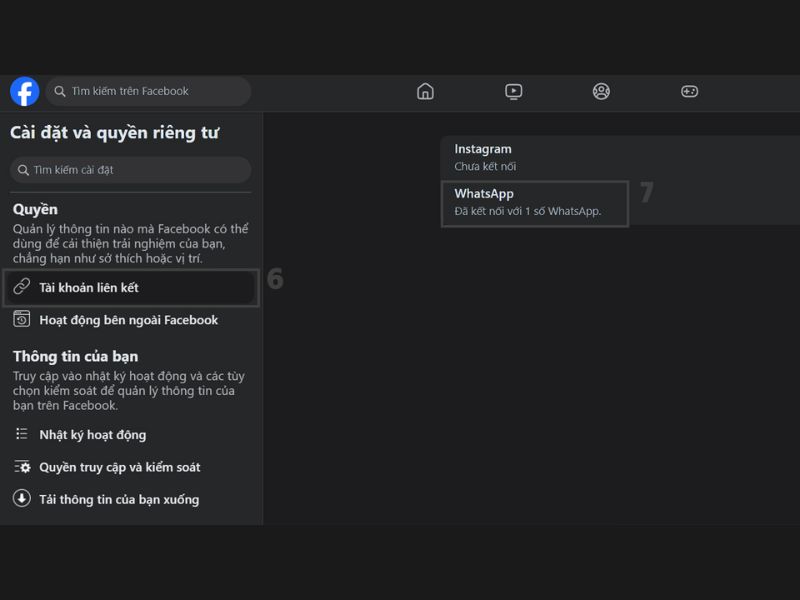Image resolution: width=800 pixels, height=600 pixels.
Task: Focus the Tìm kiếm trên Facebook search field
Action: click(x=155, y=91)
